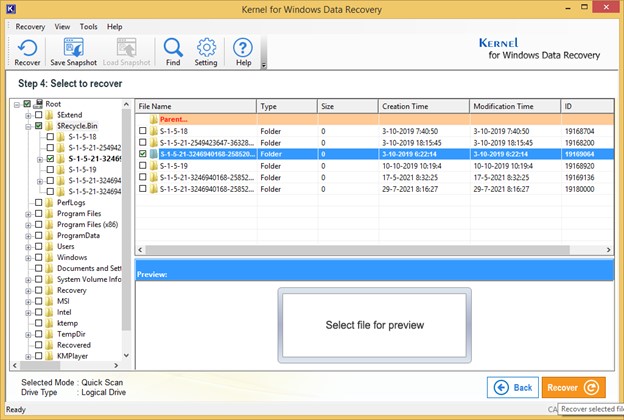Image resolution: width=624 pixels, height=420 pixels.
Task: Check the S-1-5-19 row checkbox in file list
Action: (x=143, y=165)
